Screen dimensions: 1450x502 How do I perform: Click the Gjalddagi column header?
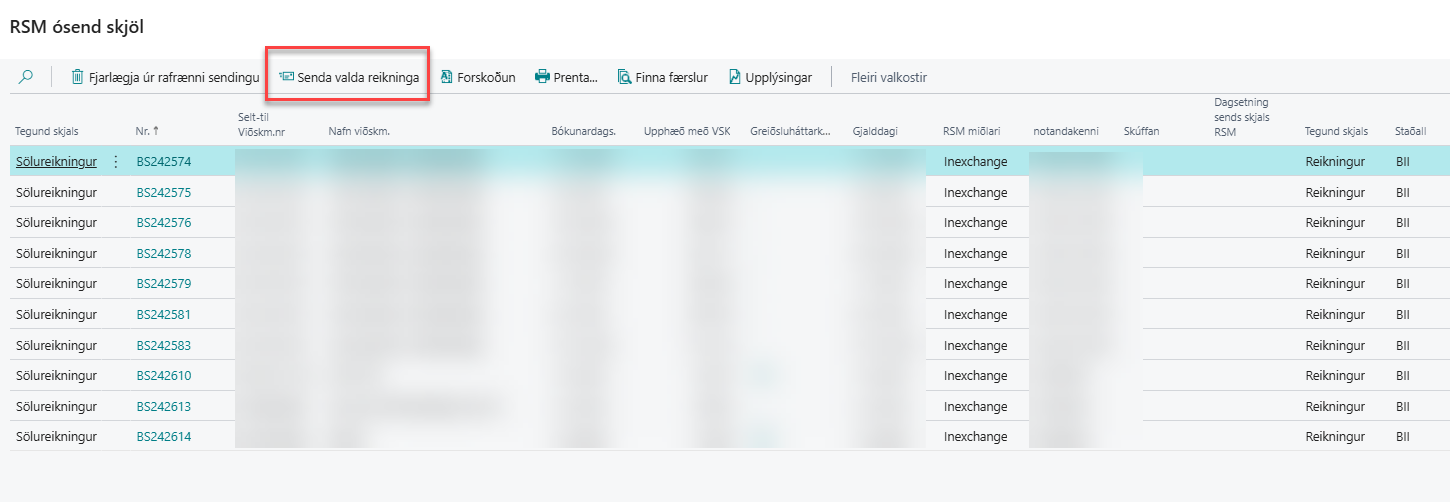click(875, 132)
